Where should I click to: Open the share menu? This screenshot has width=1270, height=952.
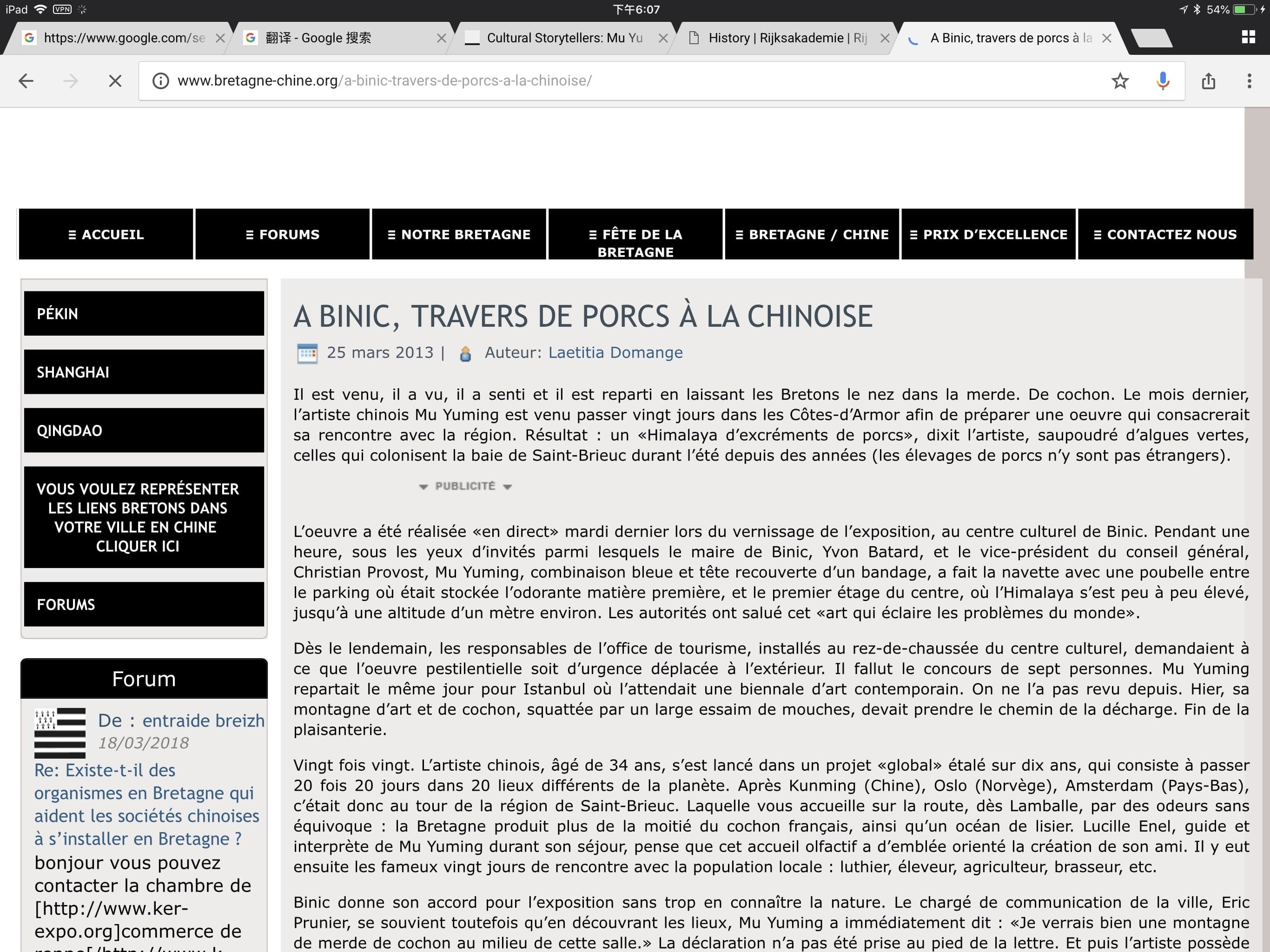point(1208,81)
